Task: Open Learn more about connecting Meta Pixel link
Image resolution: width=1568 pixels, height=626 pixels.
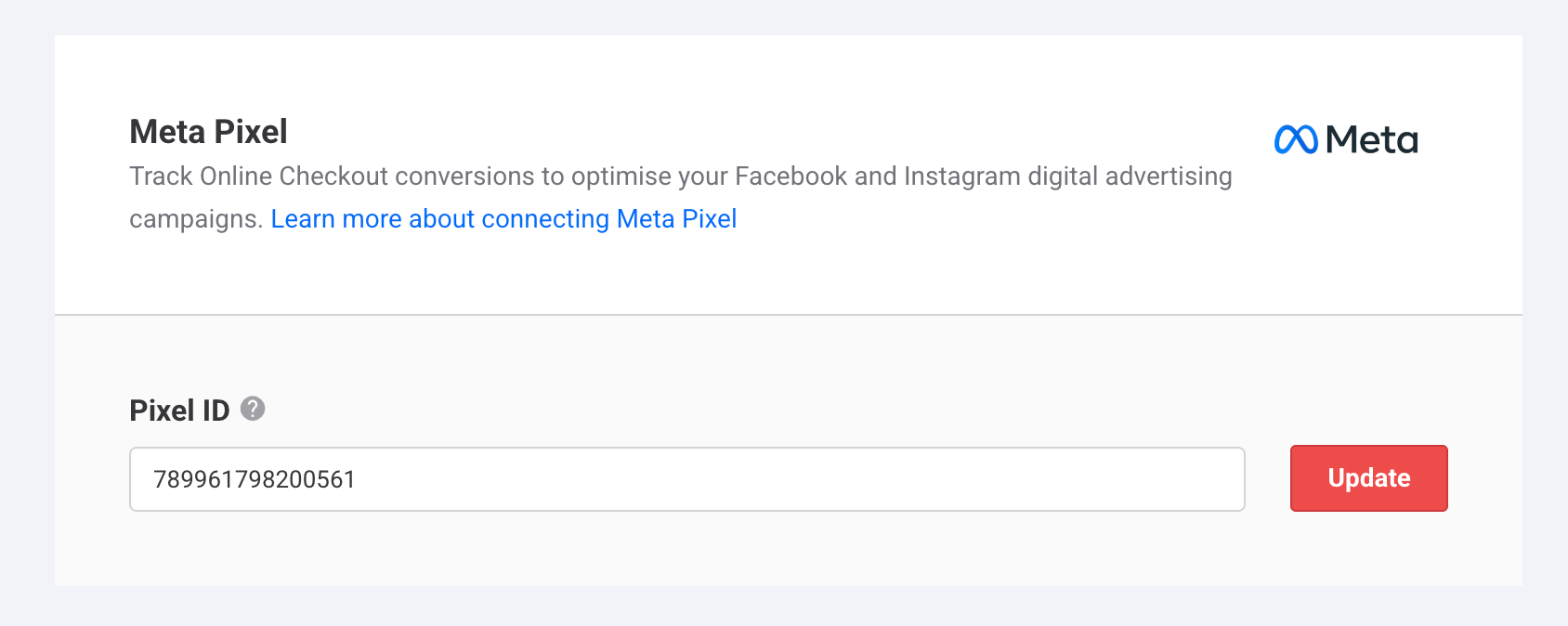Action: tap(503, 219)
